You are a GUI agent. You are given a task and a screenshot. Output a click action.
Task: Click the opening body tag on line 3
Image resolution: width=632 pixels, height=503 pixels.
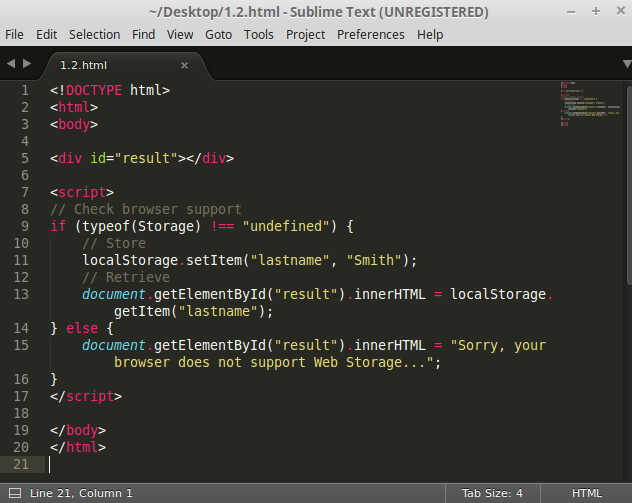click(74, 124)
